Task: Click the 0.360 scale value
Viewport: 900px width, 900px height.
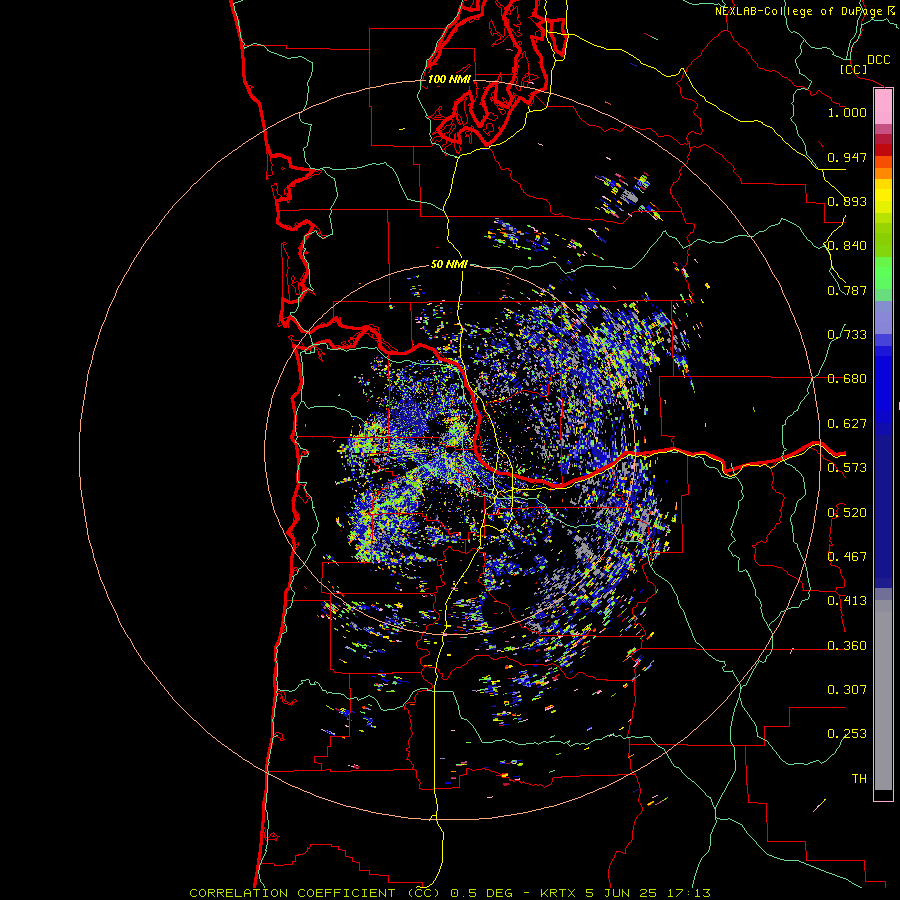Action: click(x=847, y=646)
